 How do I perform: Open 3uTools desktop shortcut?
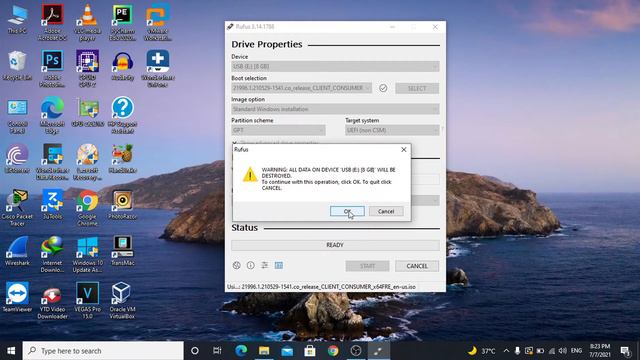(x=52, y=205)
